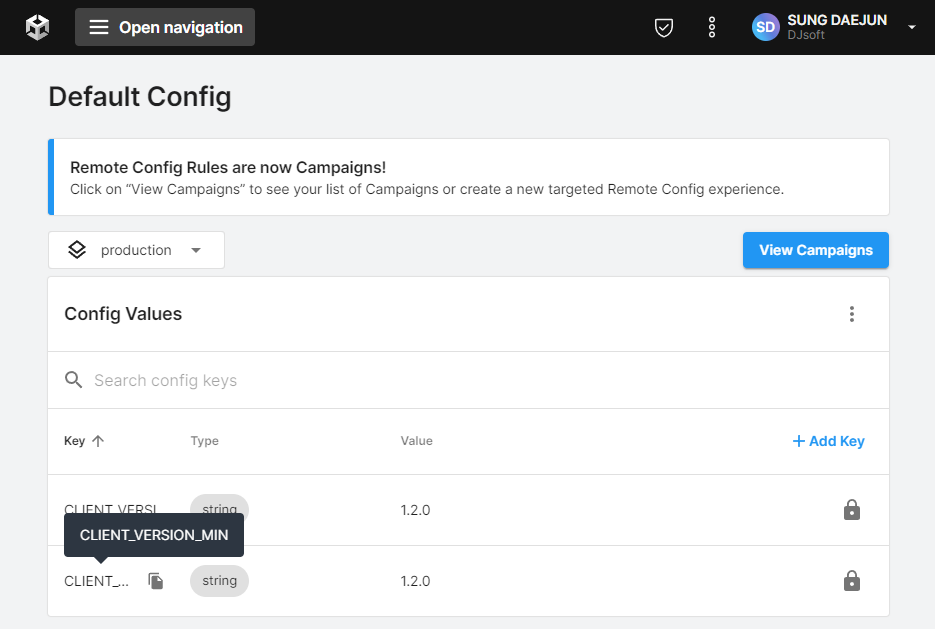935x629 pixels.
Task: Click the lock icon in first row
Action: click(x=852, y=511)
